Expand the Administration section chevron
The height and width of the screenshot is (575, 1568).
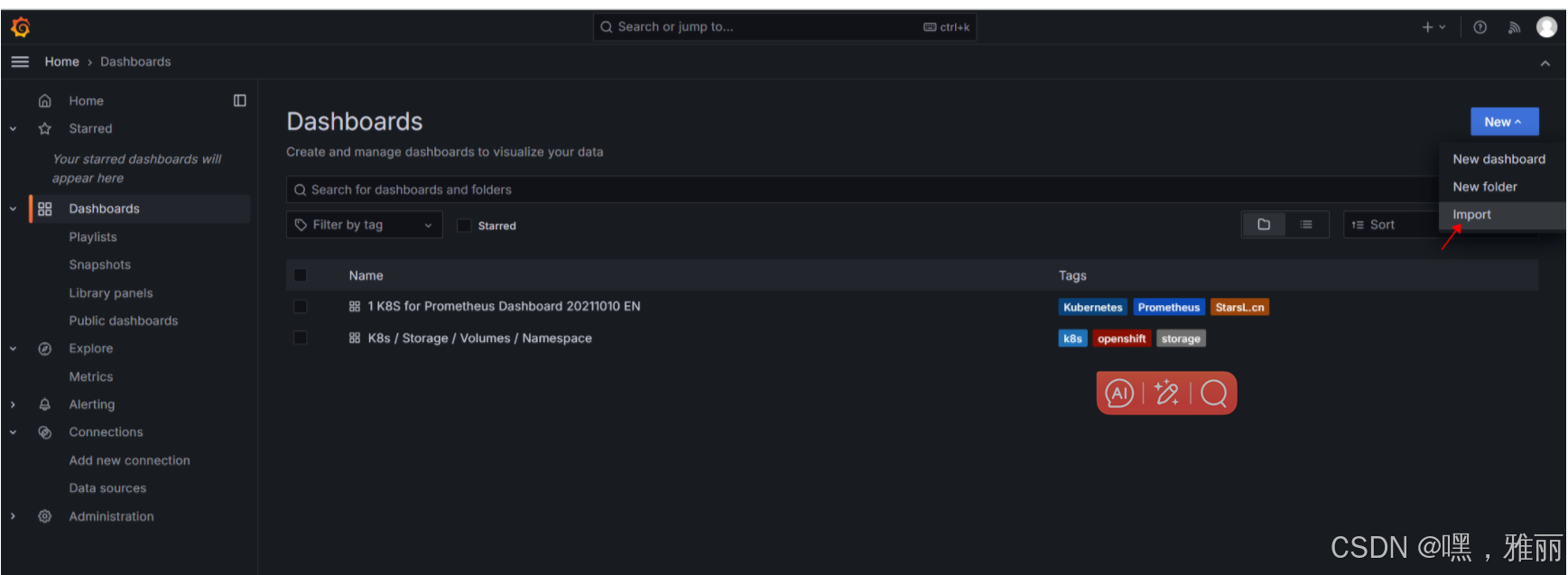coord(14,516)
